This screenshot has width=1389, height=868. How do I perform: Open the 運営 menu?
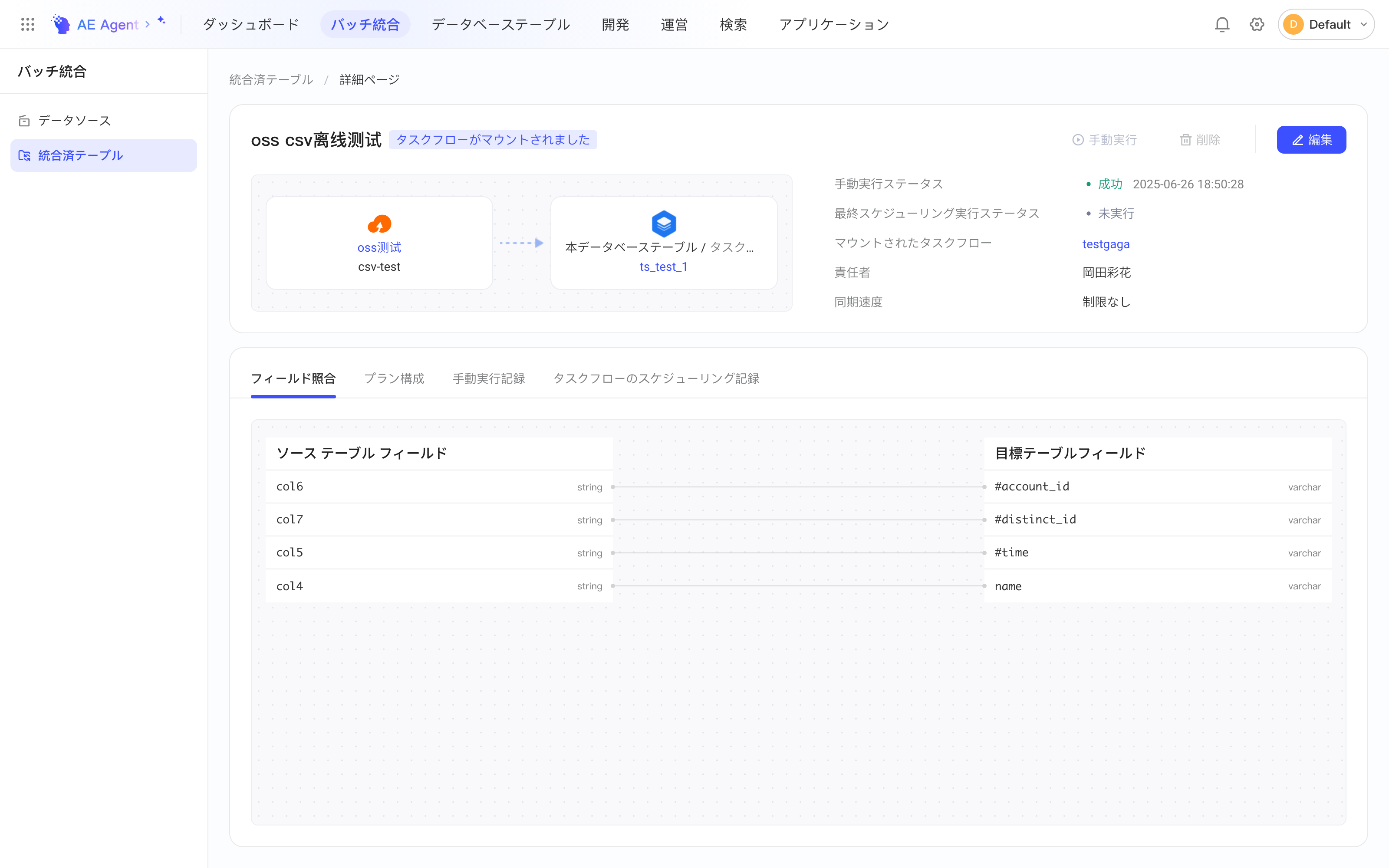coord(675,24)
